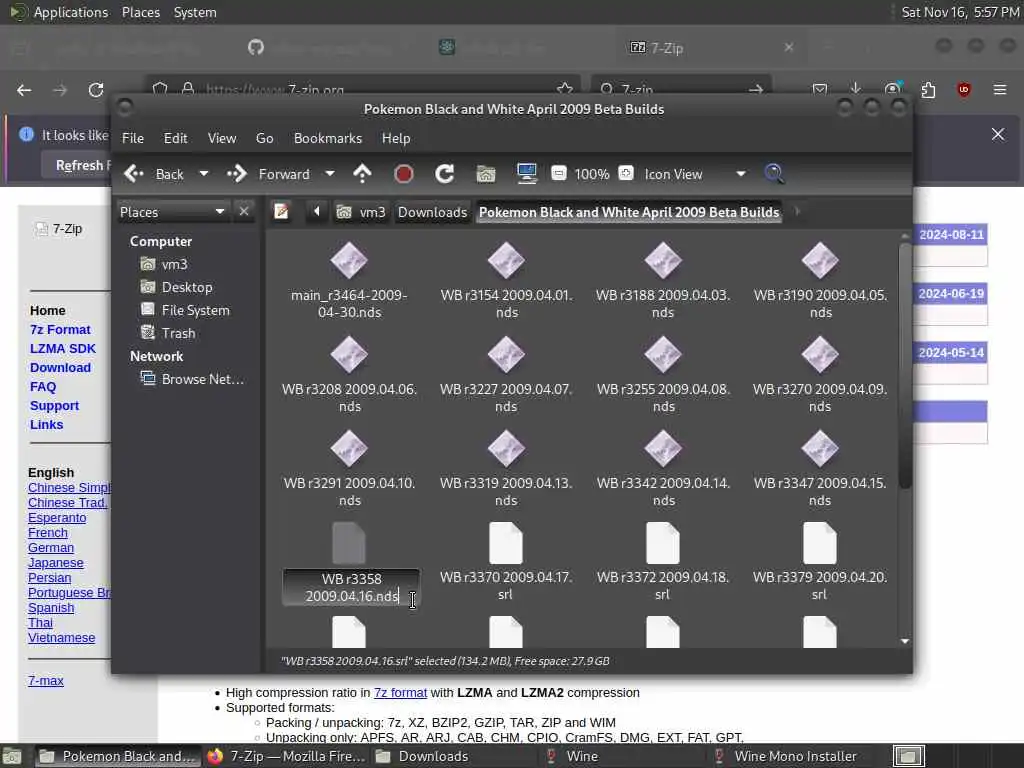Click the LZMA SDK link in Firefox
The image size is (1024, 768).
(x=63, y=348)
